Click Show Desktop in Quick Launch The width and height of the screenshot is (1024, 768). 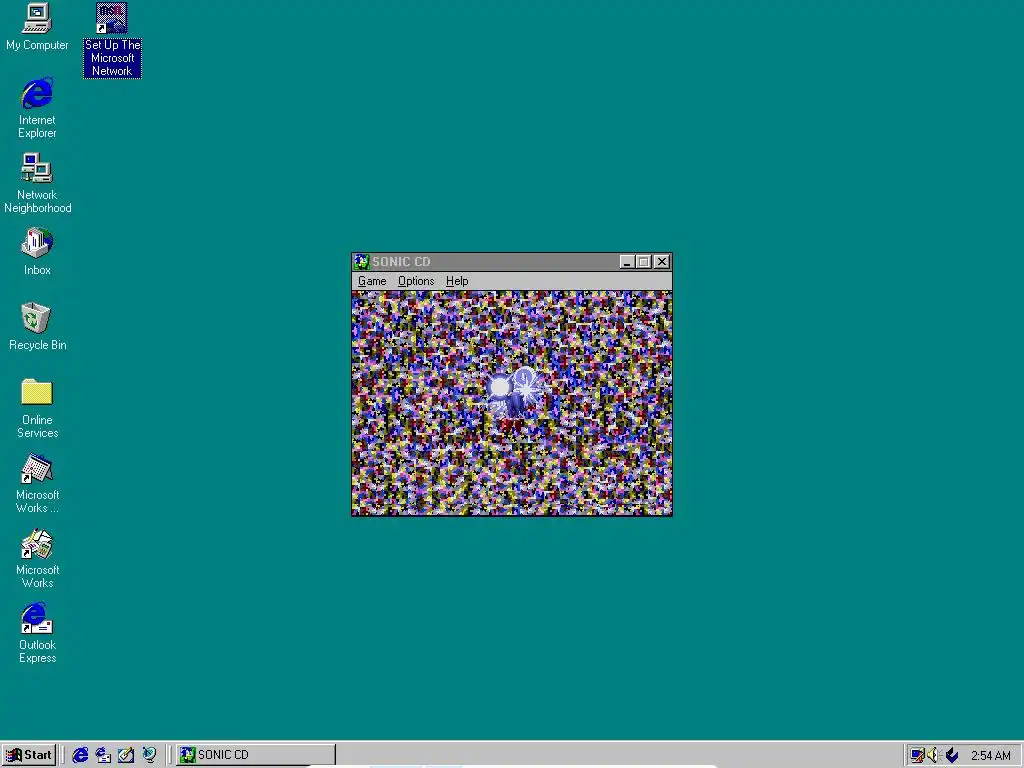click(x=126, y=755)
